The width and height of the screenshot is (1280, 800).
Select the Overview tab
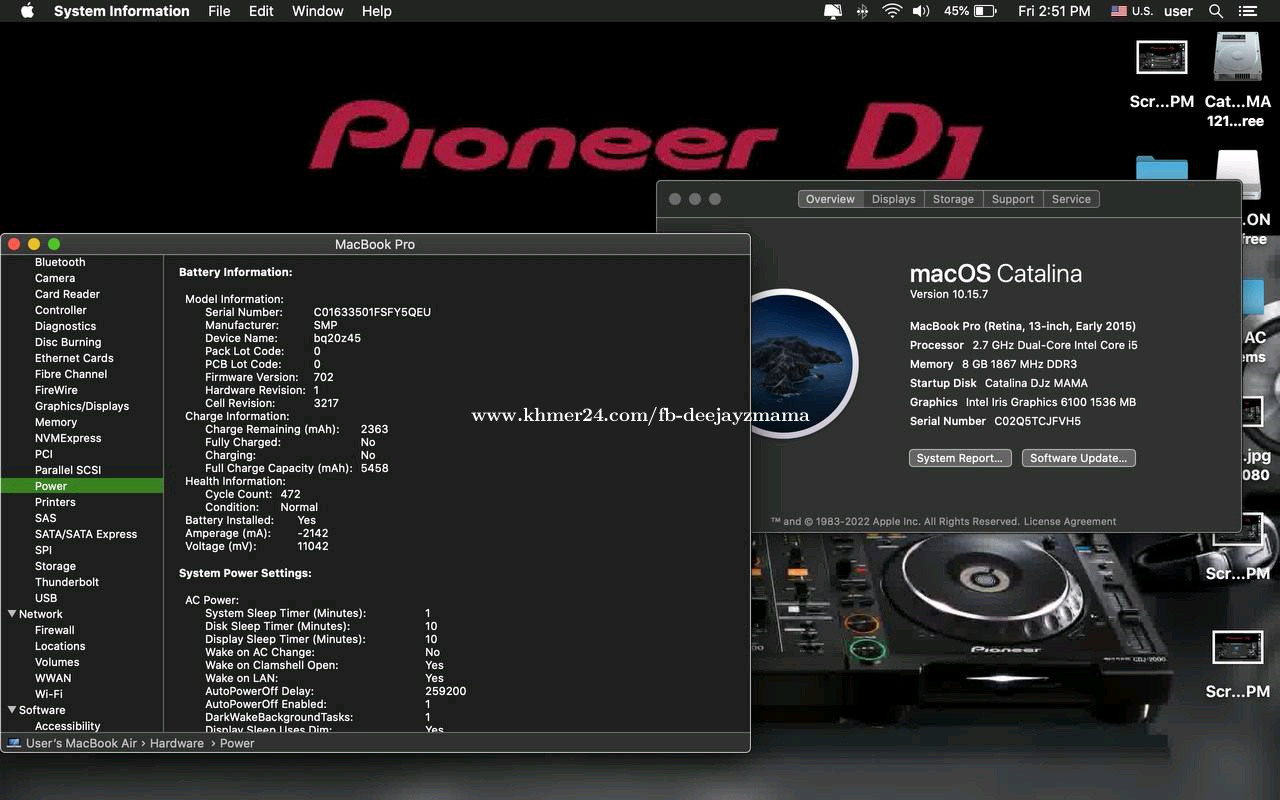(830, 199)
